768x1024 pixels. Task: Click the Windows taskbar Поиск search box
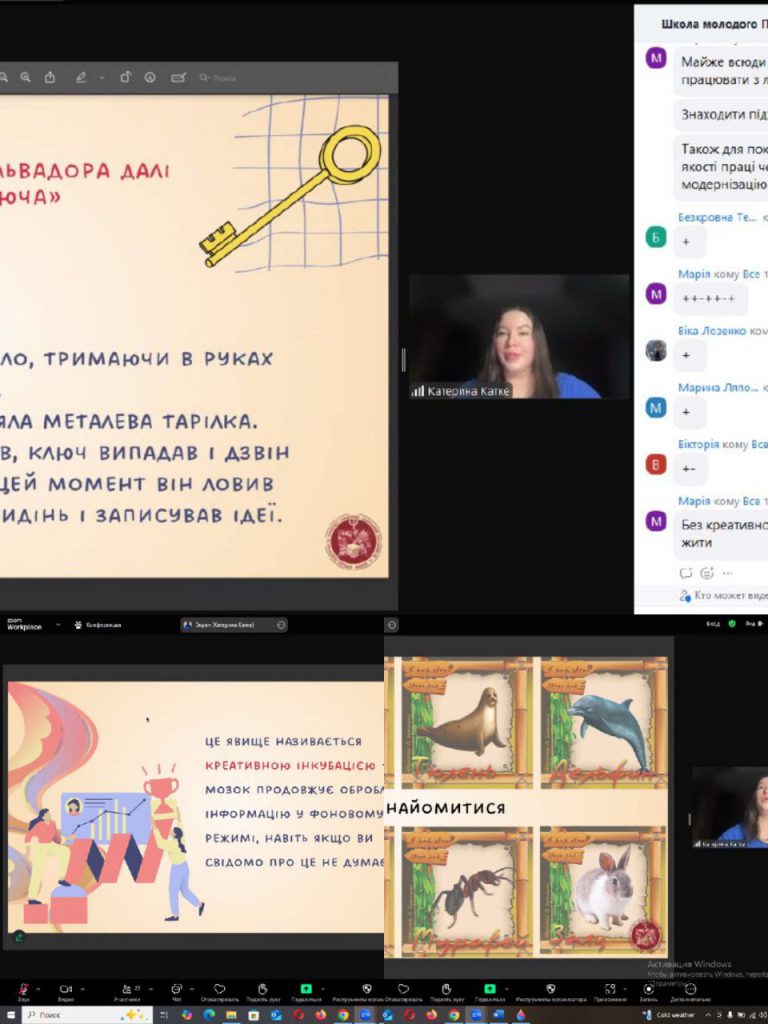pos(86,1016)
